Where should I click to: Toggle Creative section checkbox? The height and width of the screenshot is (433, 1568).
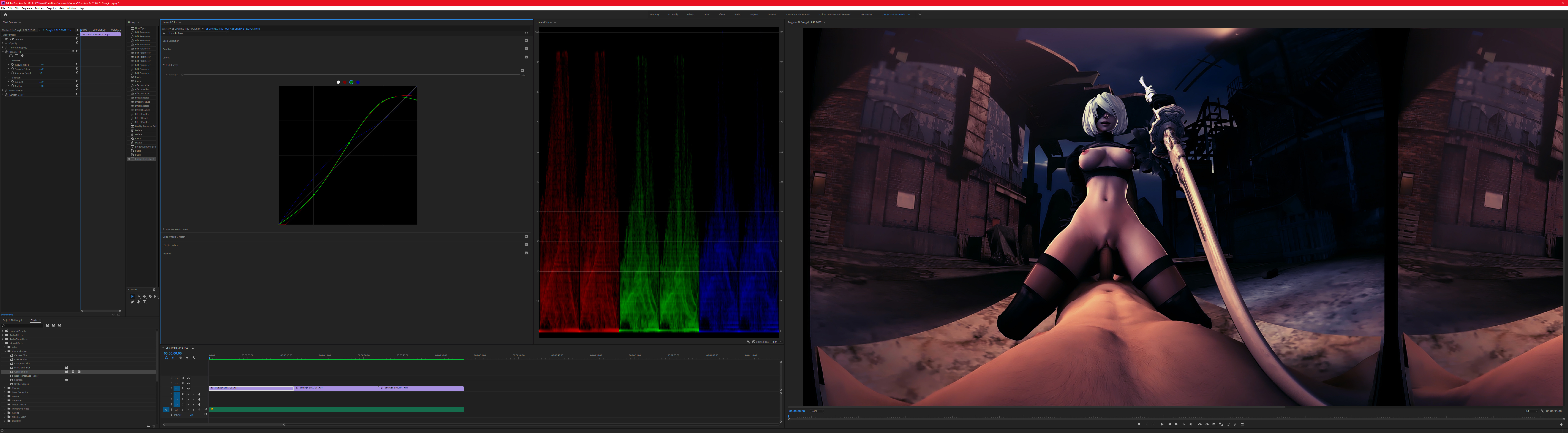(527, 49)
